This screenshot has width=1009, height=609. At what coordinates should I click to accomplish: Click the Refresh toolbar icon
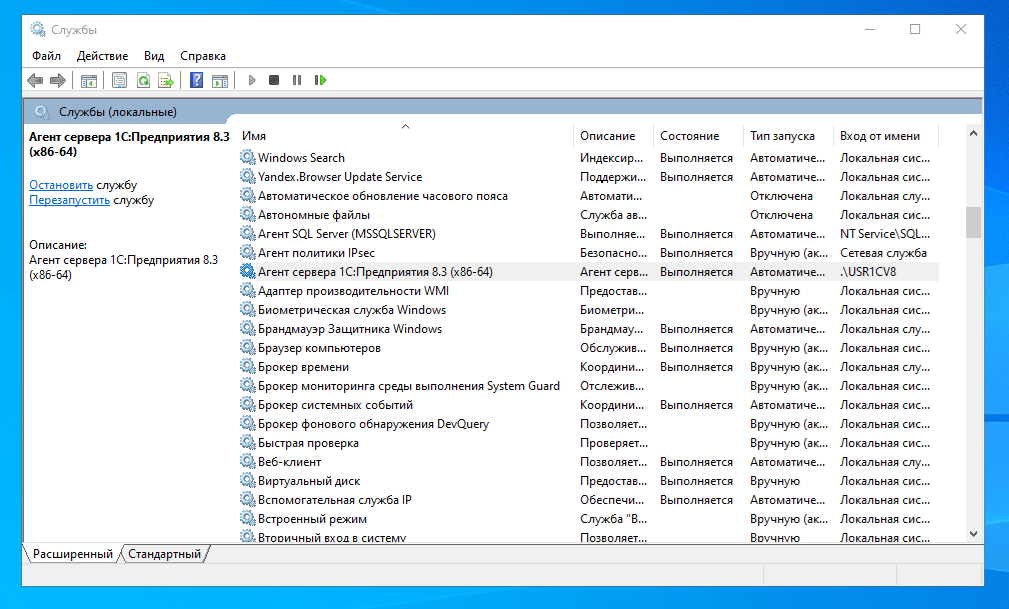tap(143, 80)
